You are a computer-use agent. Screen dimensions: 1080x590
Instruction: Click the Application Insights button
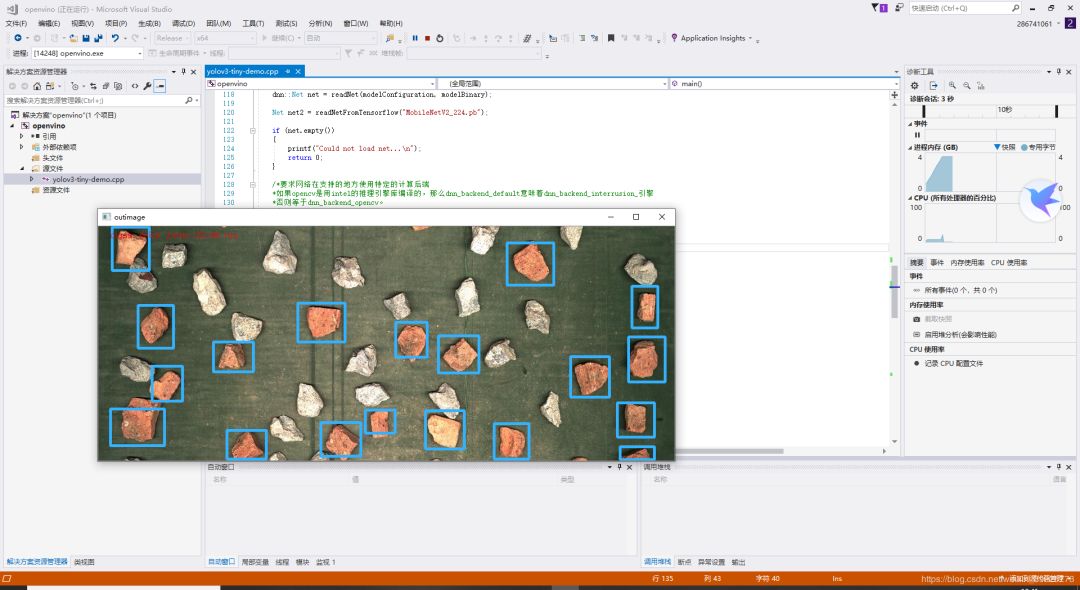pyautogui.click(x=711, y=38)
